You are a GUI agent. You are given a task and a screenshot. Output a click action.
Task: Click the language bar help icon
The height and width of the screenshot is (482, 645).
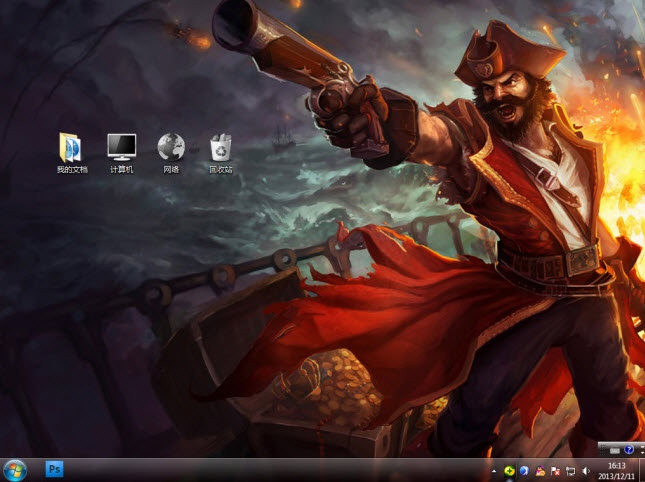click(629, 450)
